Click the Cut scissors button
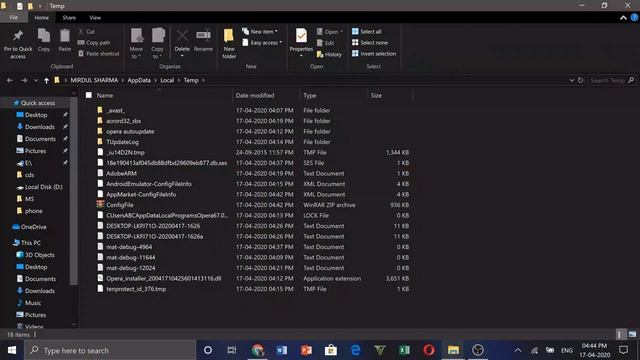The height and width of the screenshot is (360, 640). pos(87,31)
